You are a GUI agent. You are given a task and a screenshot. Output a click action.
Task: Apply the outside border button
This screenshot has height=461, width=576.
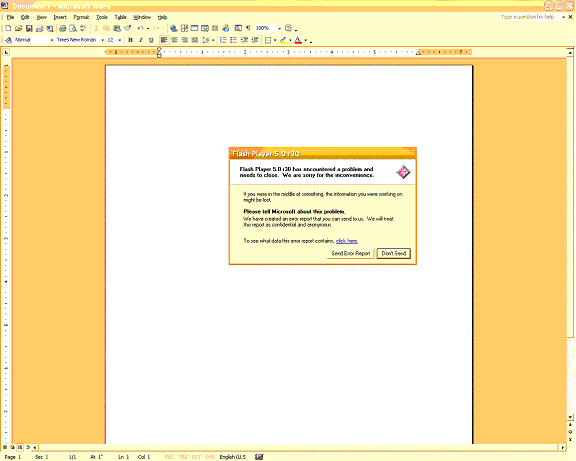[x=268, y=40]
